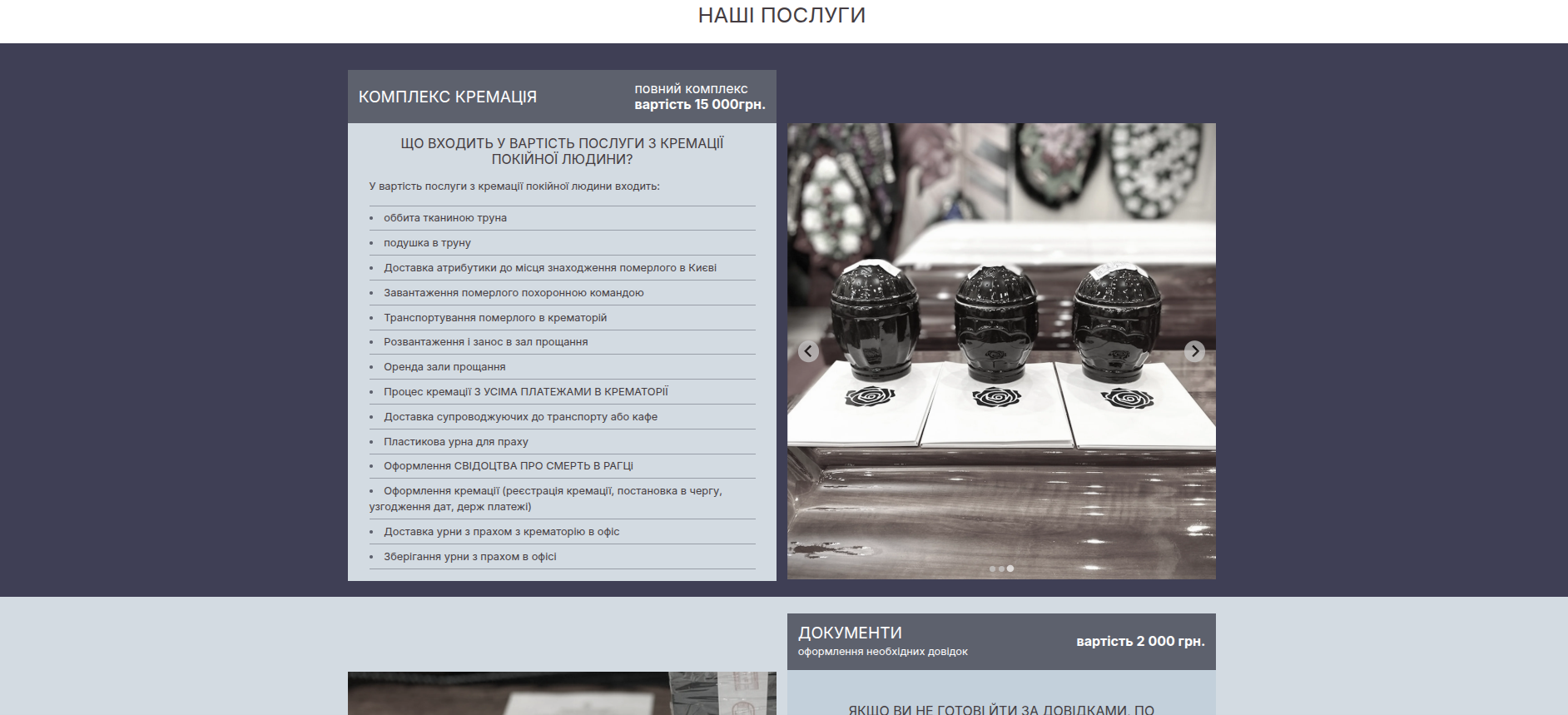
Task: Select the 'Оренда зали прощання' list item
Action: 444,367
